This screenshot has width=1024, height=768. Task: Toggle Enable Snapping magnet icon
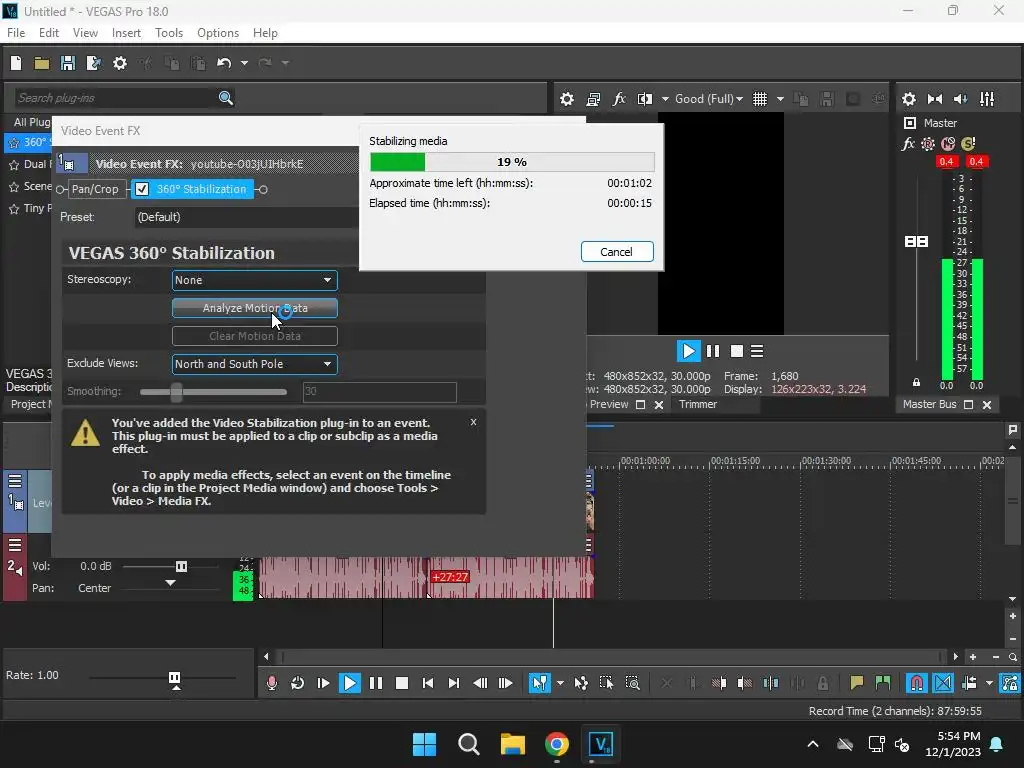click(916, 683)
